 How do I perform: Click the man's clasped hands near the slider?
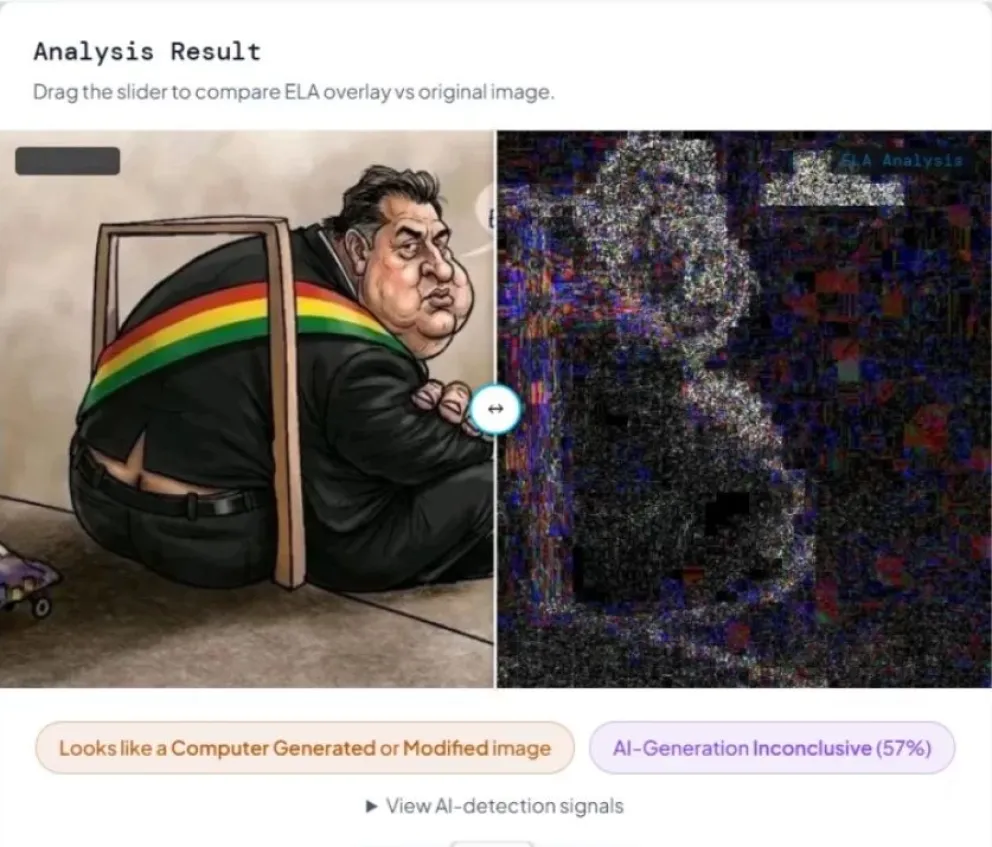click(443, 405)
